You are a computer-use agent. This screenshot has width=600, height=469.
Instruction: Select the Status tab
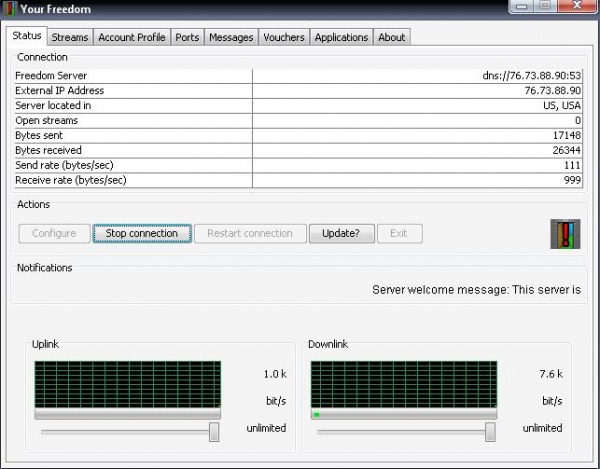pos(27,36)
